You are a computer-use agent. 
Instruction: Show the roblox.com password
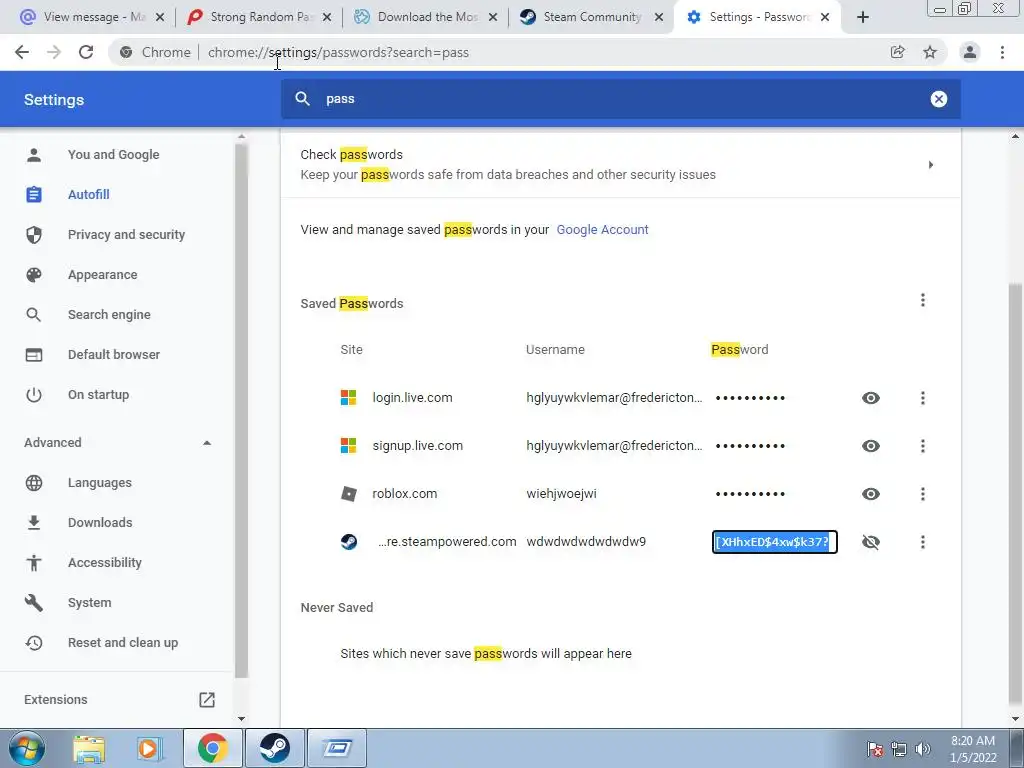point(871,494)
